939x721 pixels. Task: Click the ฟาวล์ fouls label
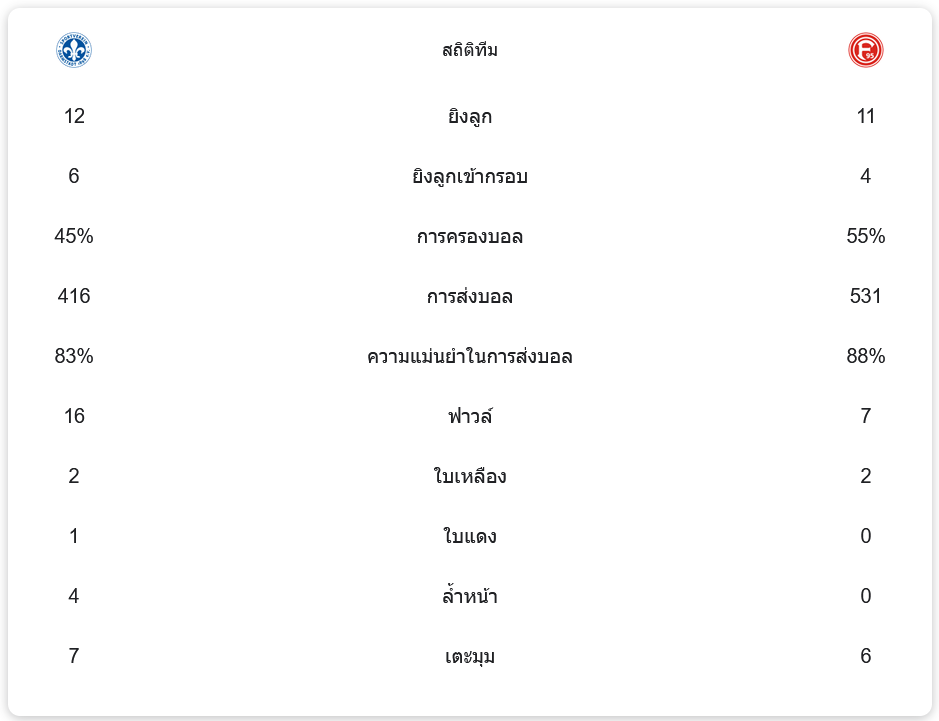[469, 417]
